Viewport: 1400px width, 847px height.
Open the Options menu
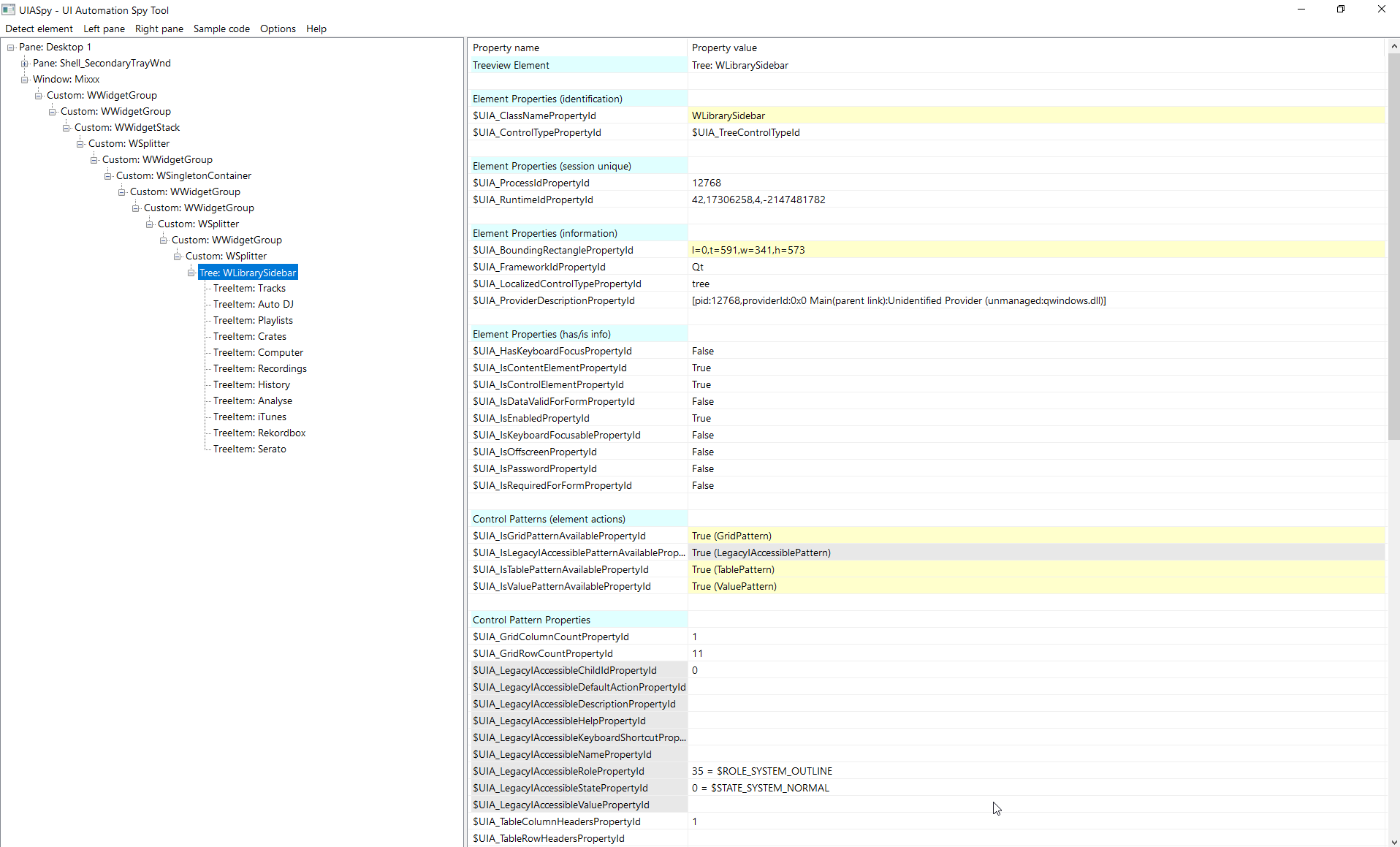[x=278, y=29]
